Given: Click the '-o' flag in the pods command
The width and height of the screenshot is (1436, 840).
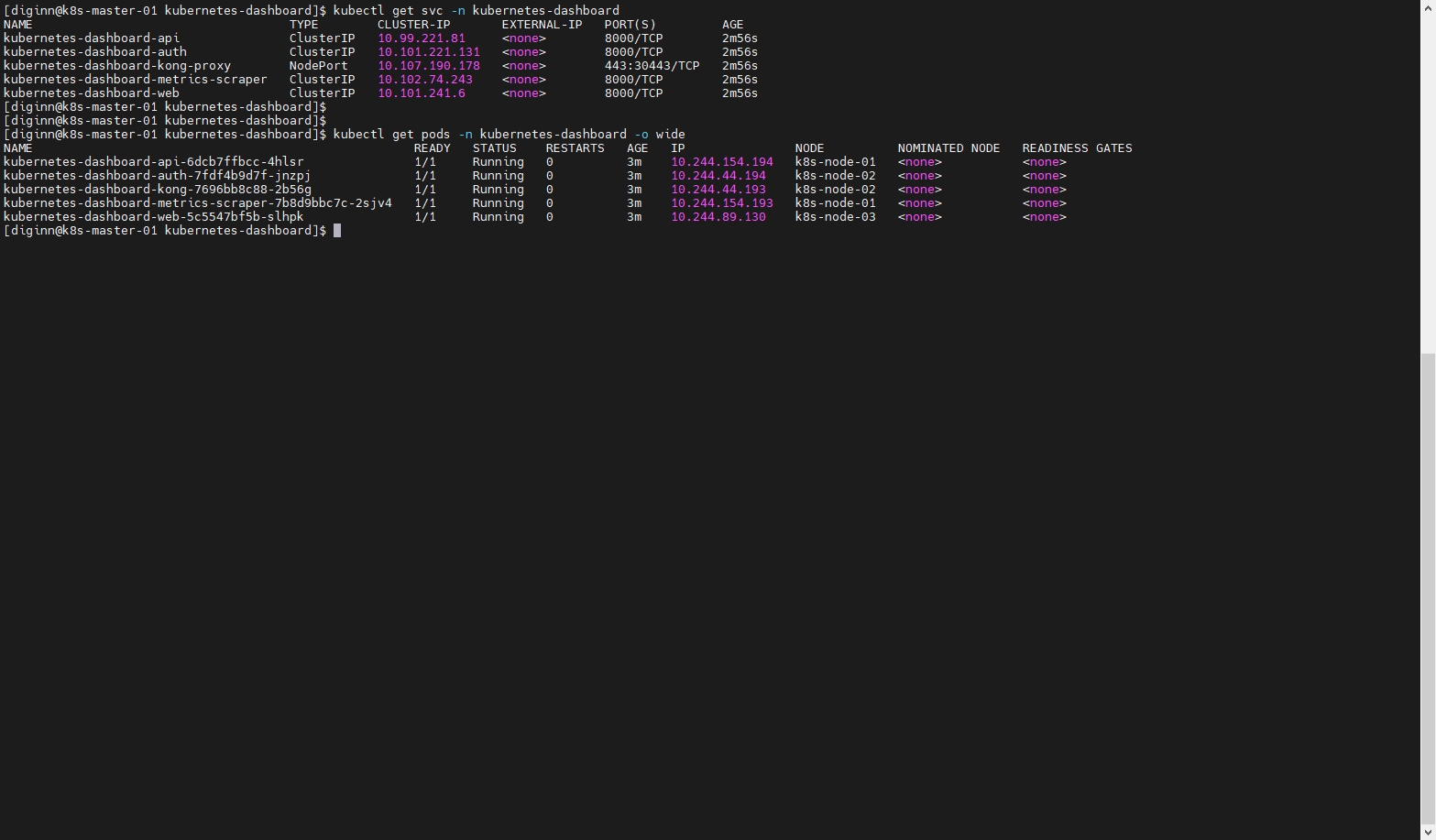Looking at the screenshot, I should [641, 135].
